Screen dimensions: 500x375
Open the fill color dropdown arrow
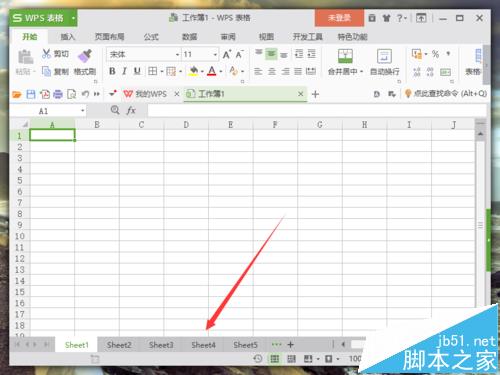tap(202, 71)
